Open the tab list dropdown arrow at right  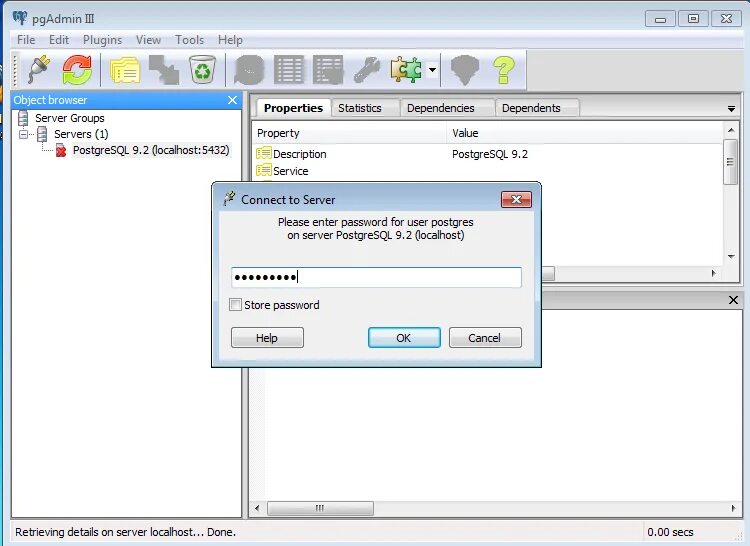(731, 109)
